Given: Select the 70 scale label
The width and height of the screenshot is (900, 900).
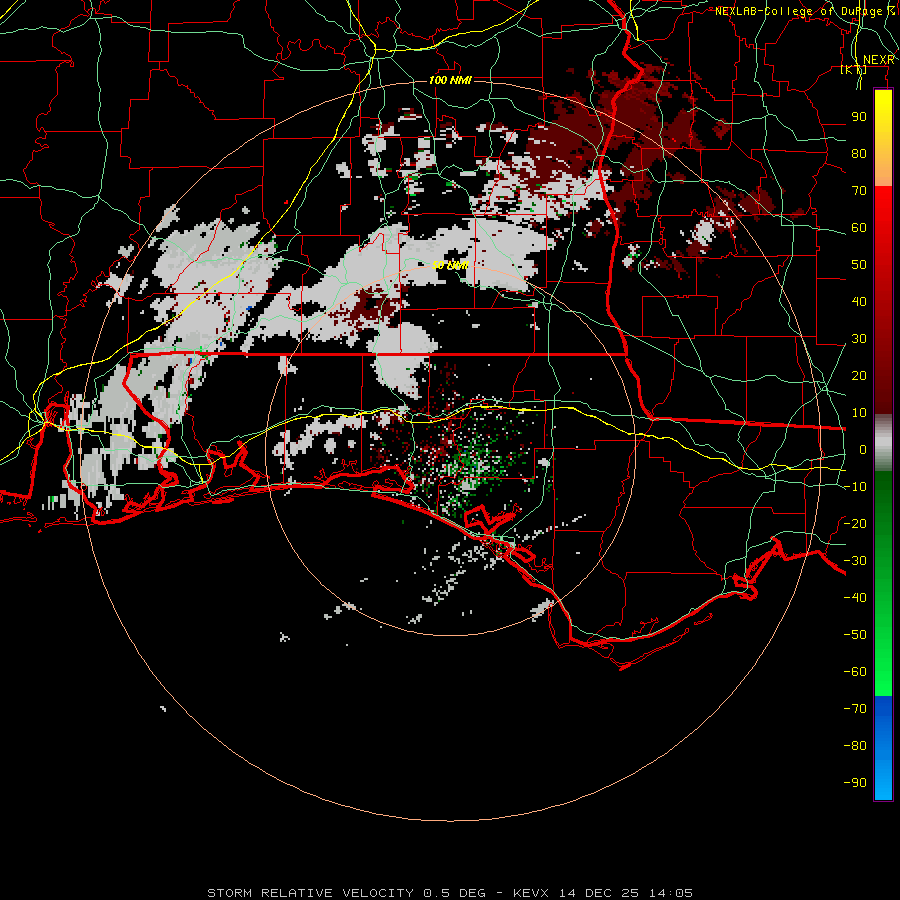Looking at the screenshot, I should point(859,191).
